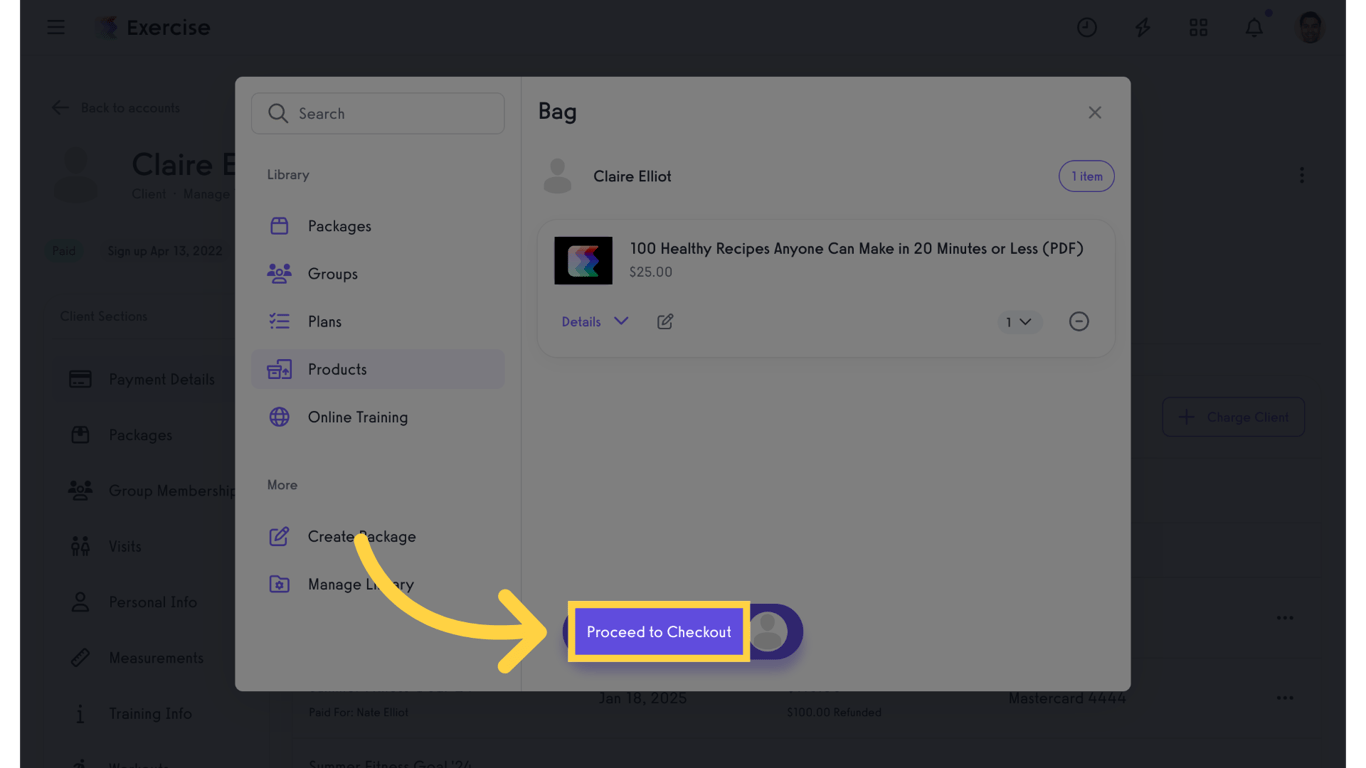Click the 1 item badge
The width and height of the screenshot is (1366, 768).
(1086, 176)
